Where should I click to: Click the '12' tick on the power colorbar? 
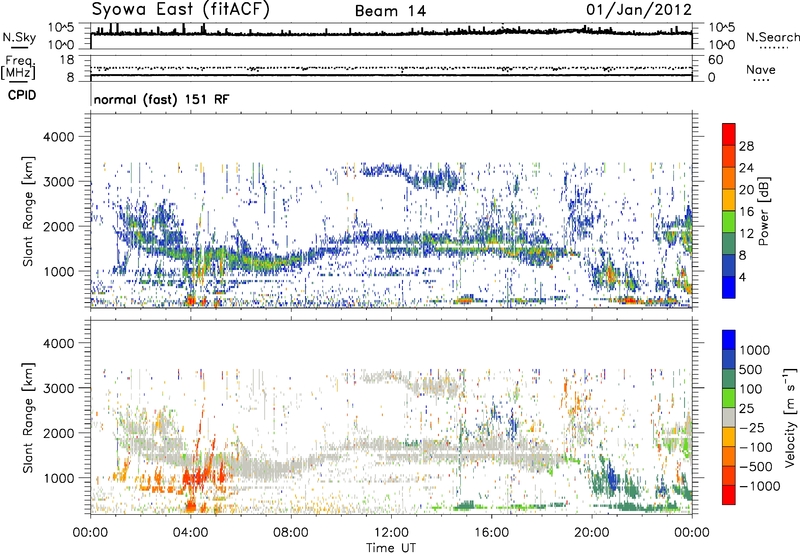[x=746, y=234]
